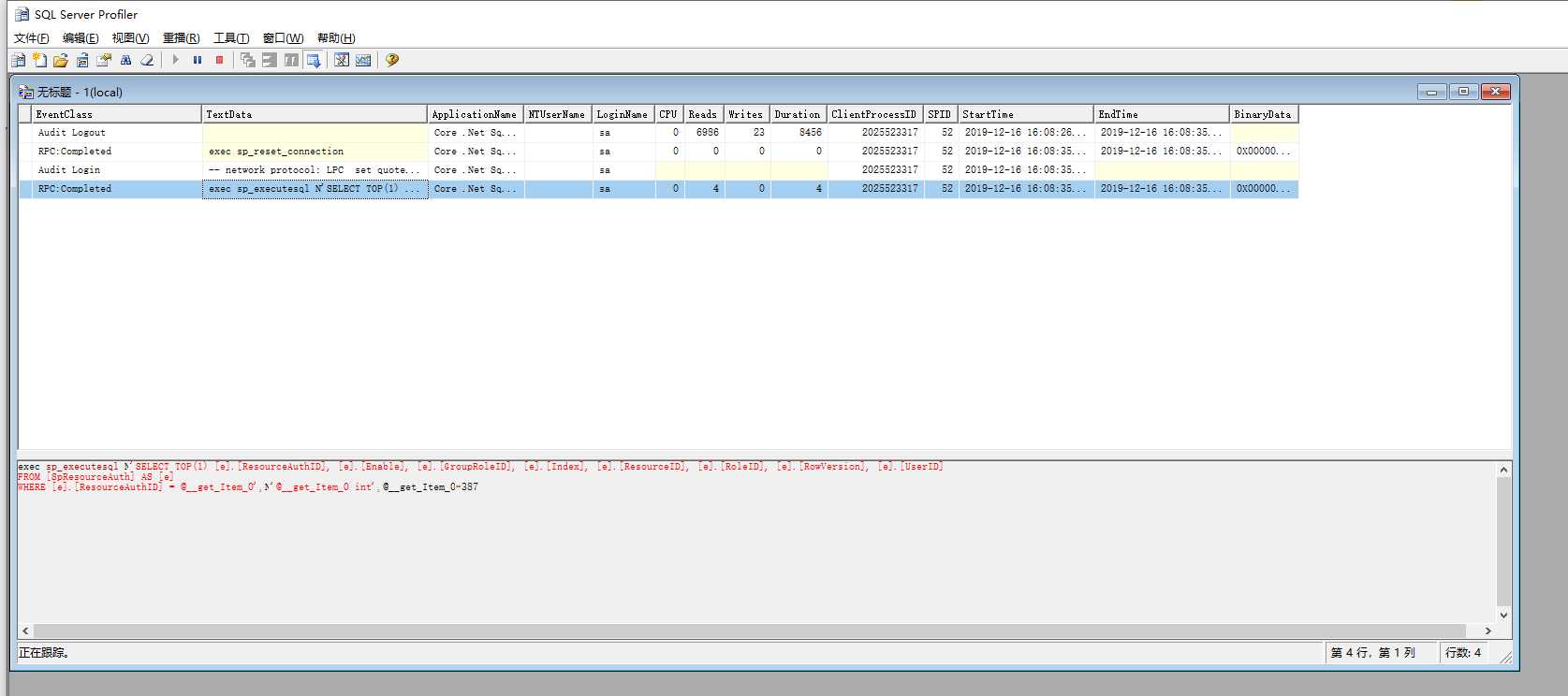Open the 编辑(E) menu
1568x696 pixels.
[x=81, y=38]
